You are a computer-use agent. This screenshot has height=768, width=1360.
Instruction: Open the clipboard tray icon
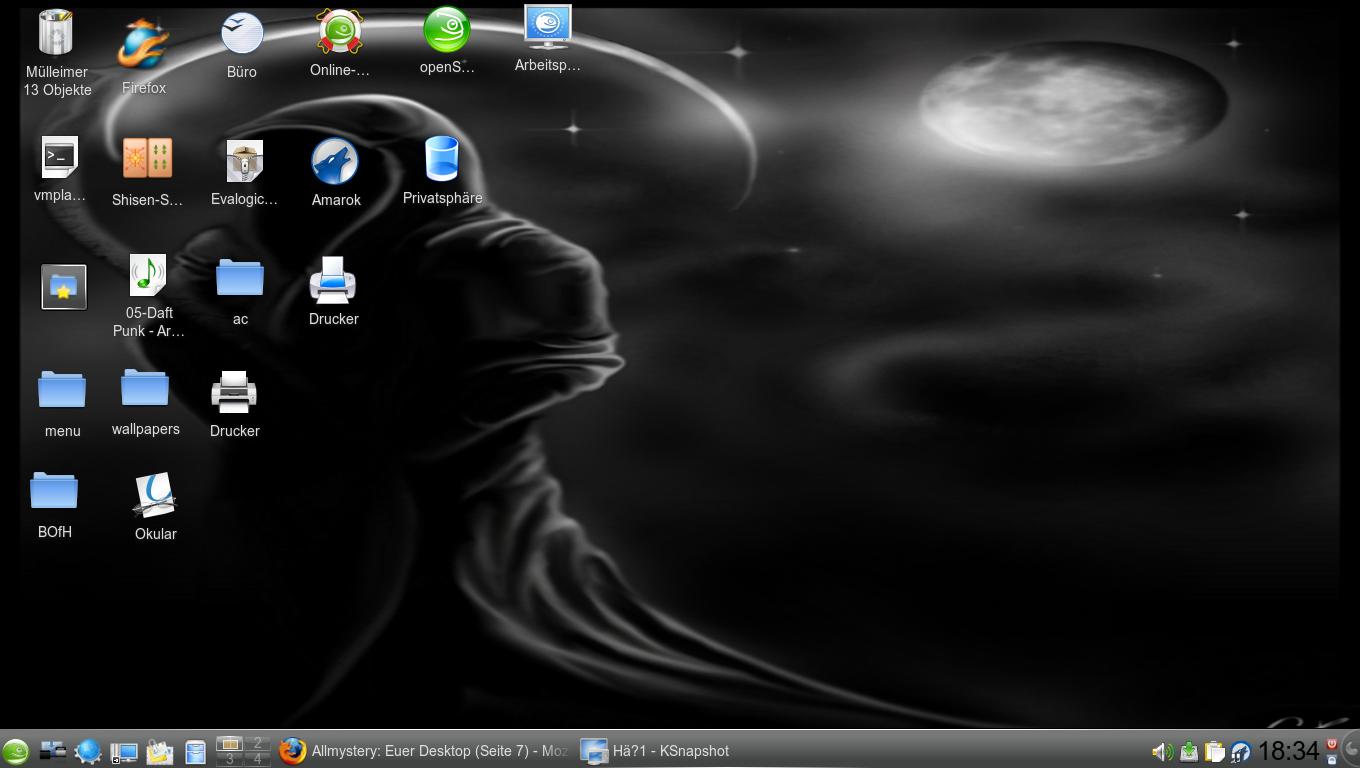pyautogui.click(x=1214, y=751)
